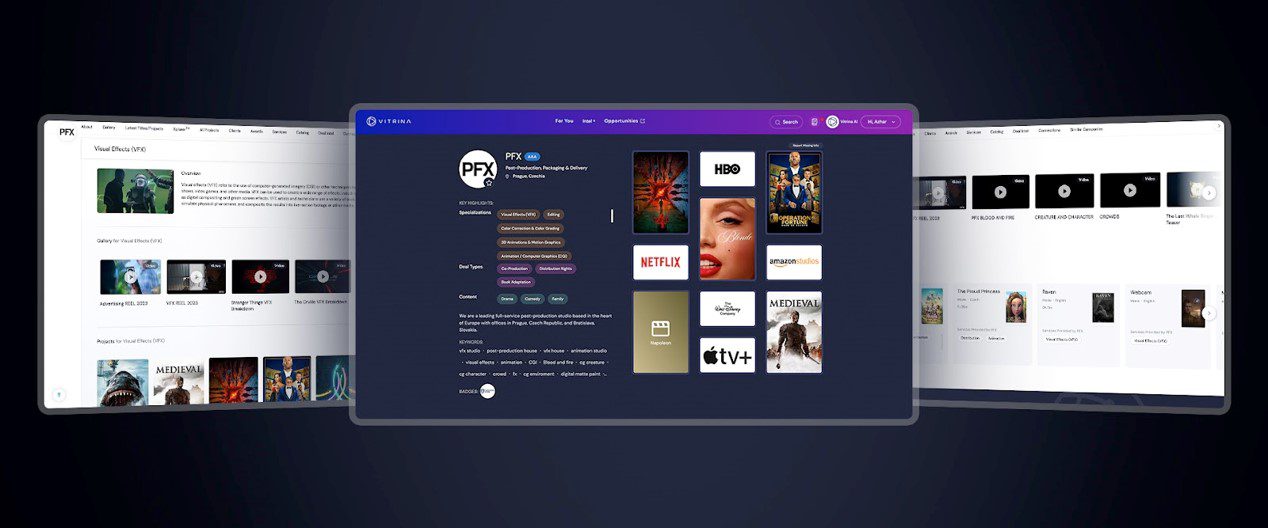Click the Netflix logo tile
The width and height of the screenshot is (1268, 528).
(660, 262)
